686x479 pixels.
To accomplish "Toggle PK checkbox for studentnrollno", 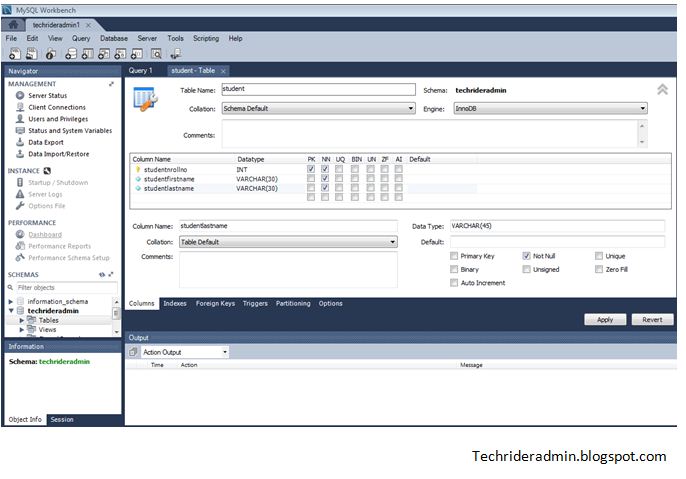I will pos(311,169).
